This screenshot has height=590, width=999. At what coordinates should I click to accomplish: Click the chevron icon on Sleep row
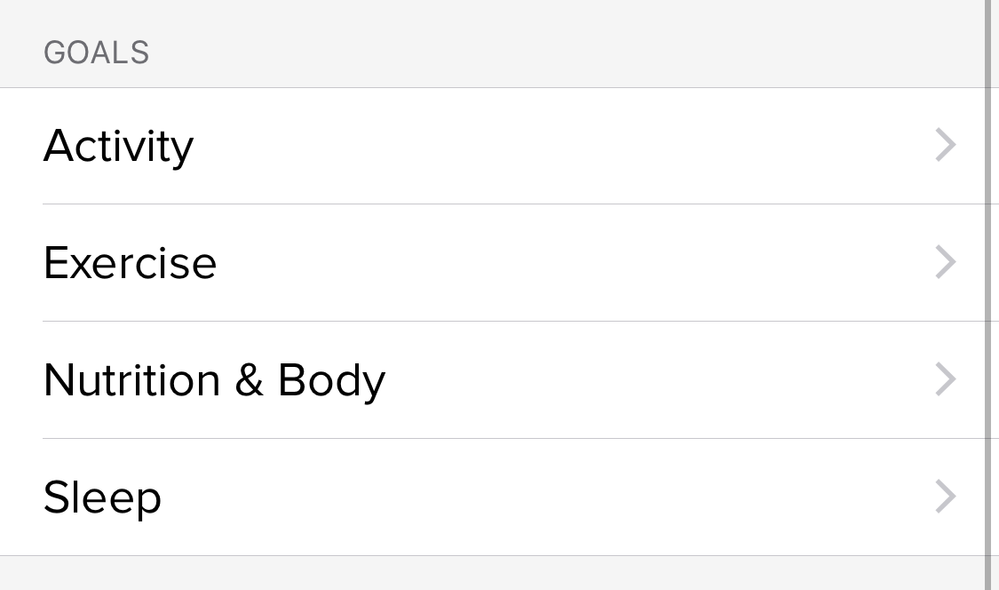pyautogui.click(x=945, y=497)
